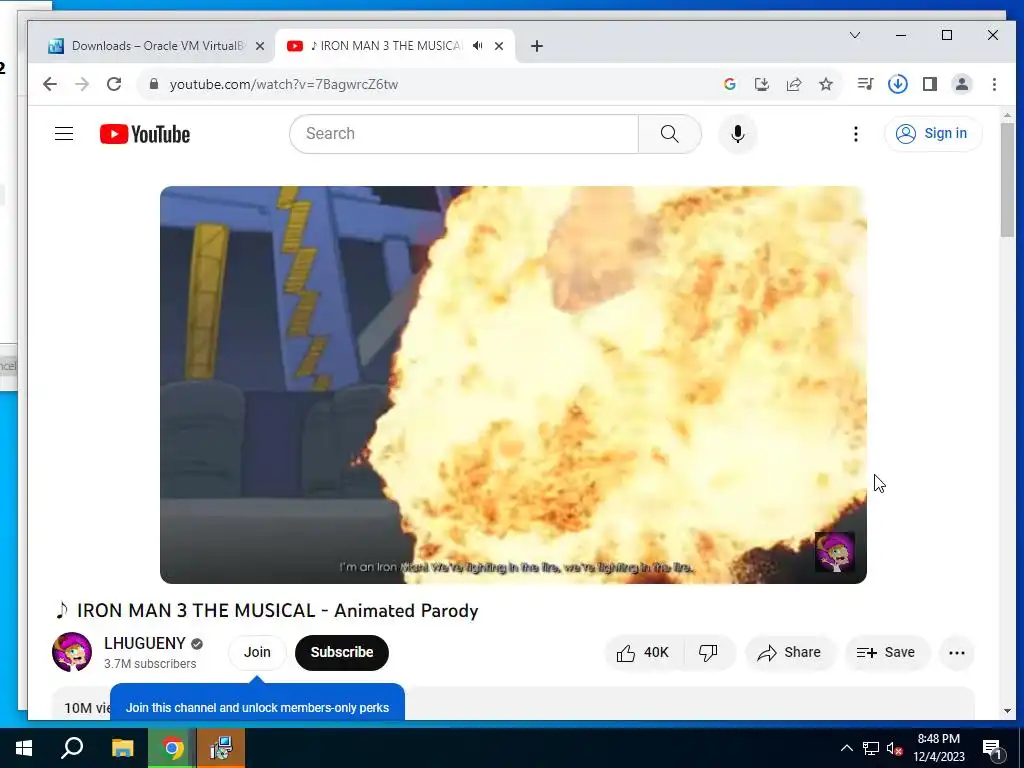Open the Windows Start menu
Screen dimensions: 1024x768
tap(24, 748)
